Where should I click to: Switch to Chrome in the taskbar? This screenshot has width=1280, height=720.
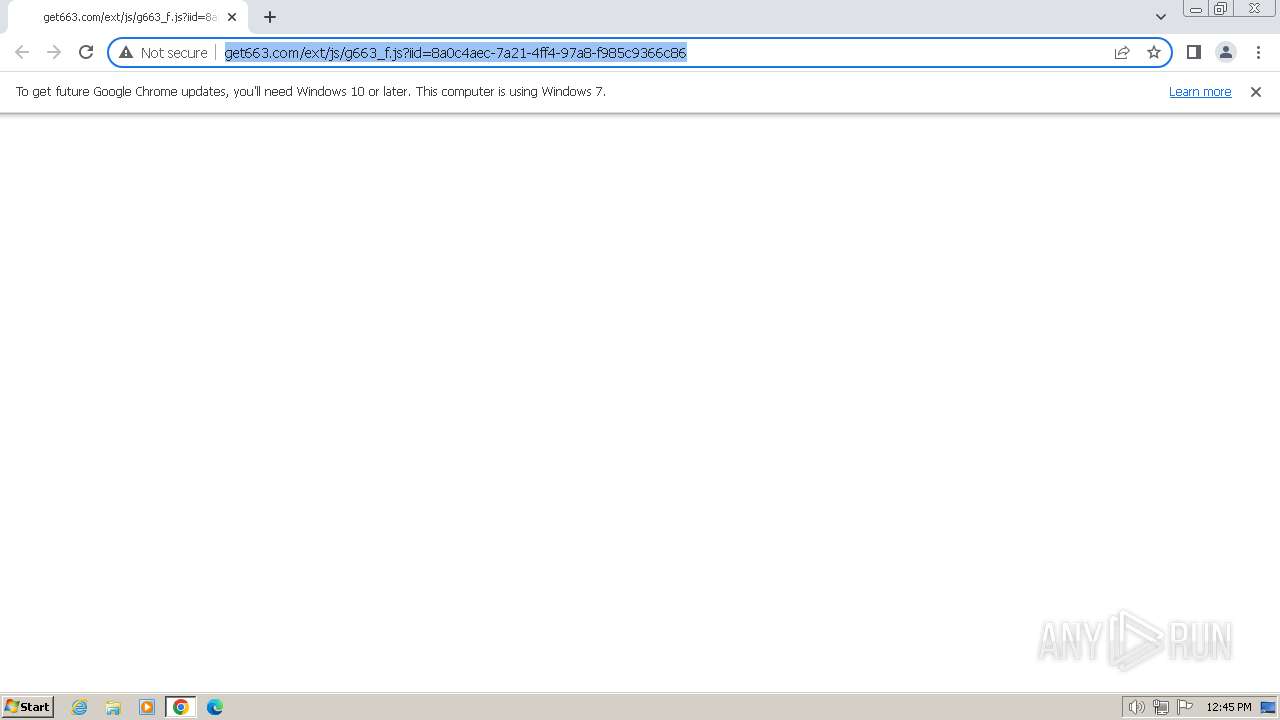pyautogui.click(x=181, y=707)
